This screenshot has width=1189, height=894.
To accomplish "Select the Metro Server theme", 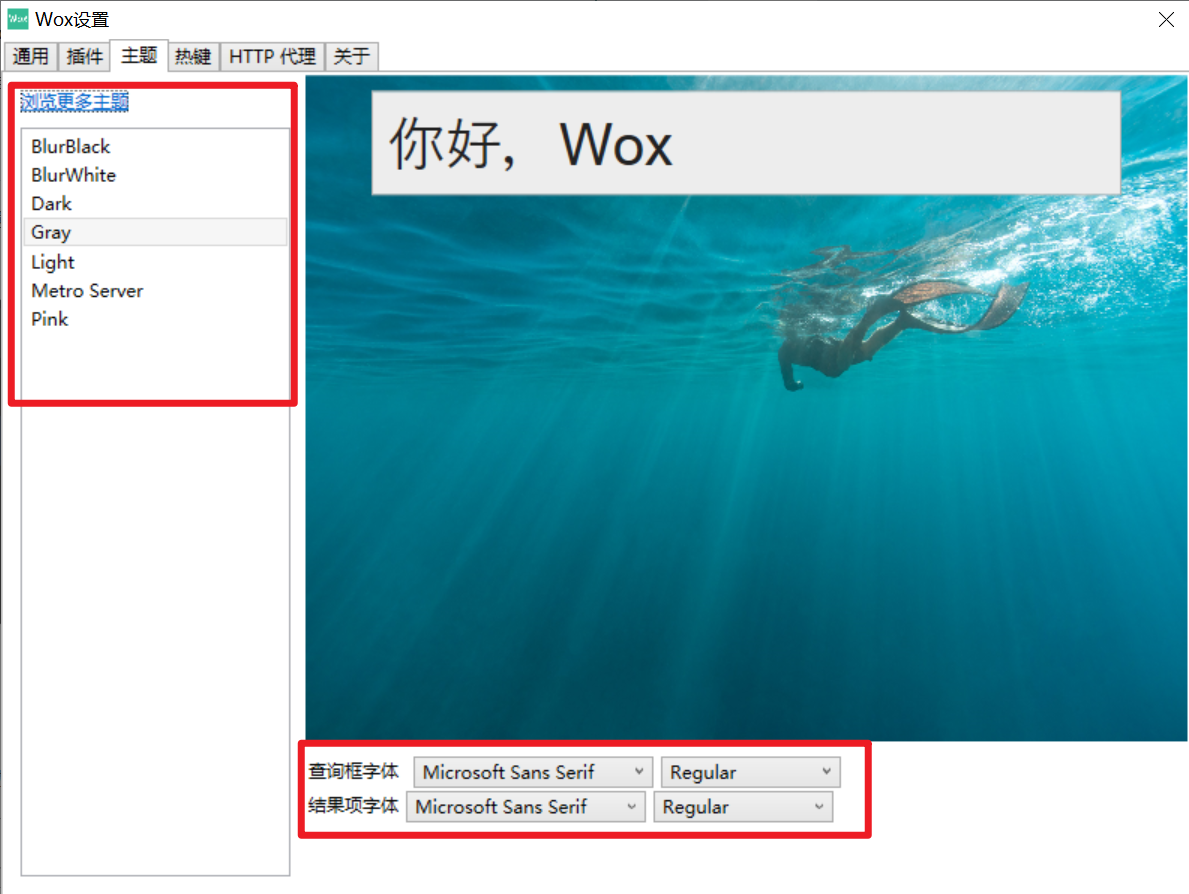I will coord(87,290).
